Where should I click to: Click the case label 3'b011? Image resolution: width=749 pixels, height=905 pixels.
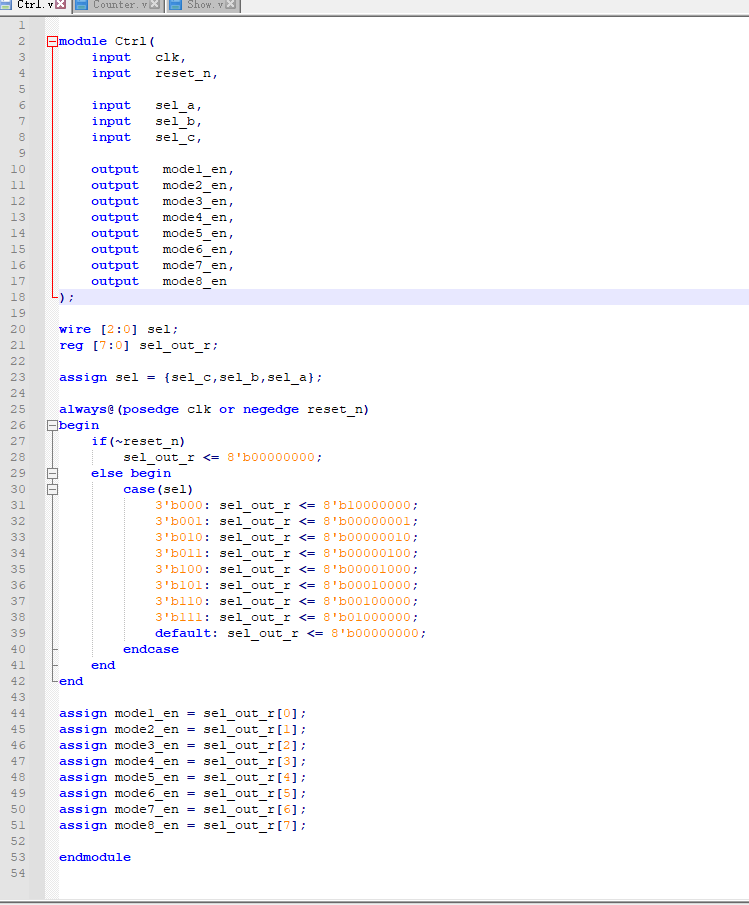click(x=179, y=554)
